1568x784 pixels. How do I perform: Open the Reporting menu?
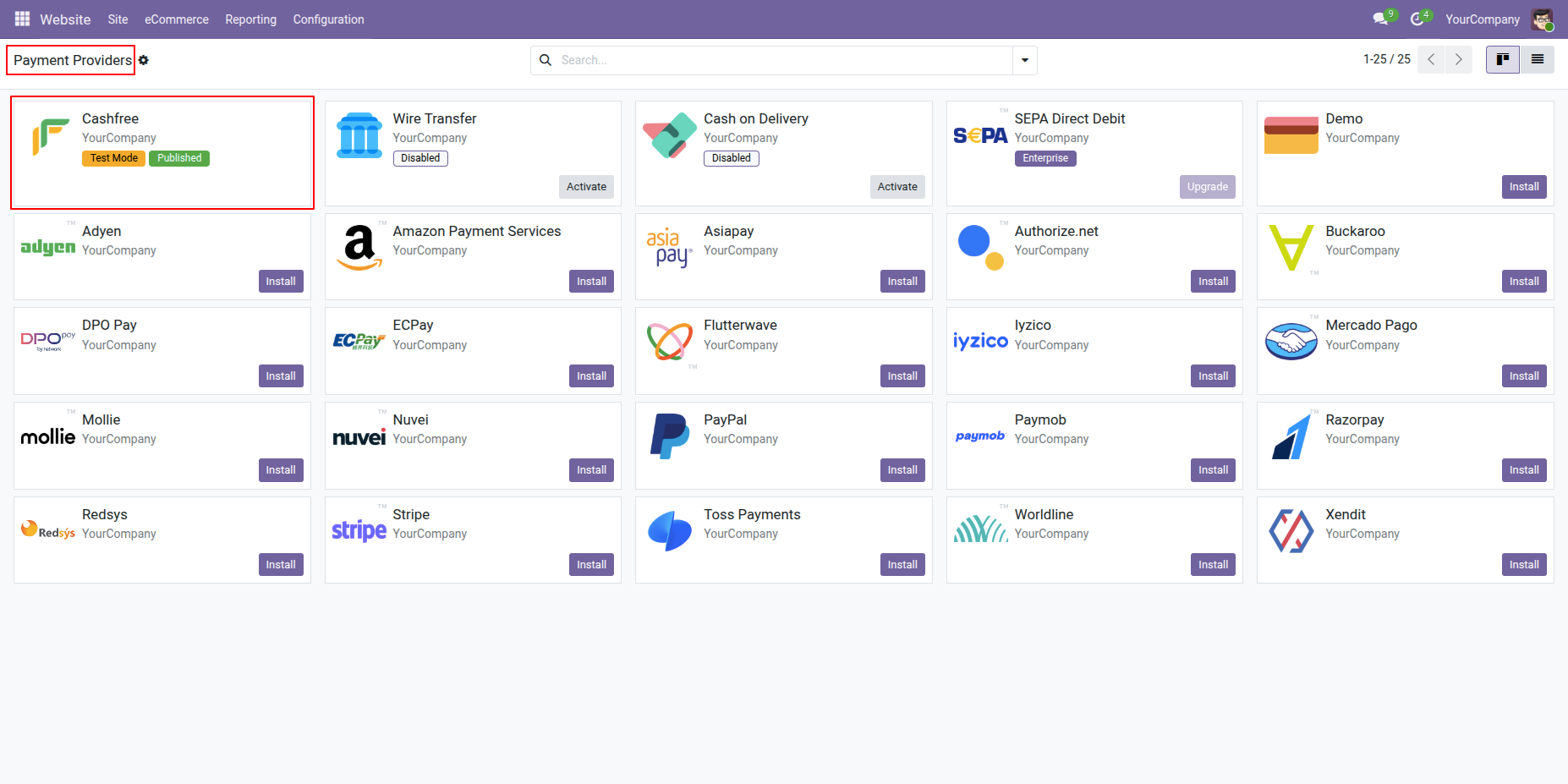(251, 19)
